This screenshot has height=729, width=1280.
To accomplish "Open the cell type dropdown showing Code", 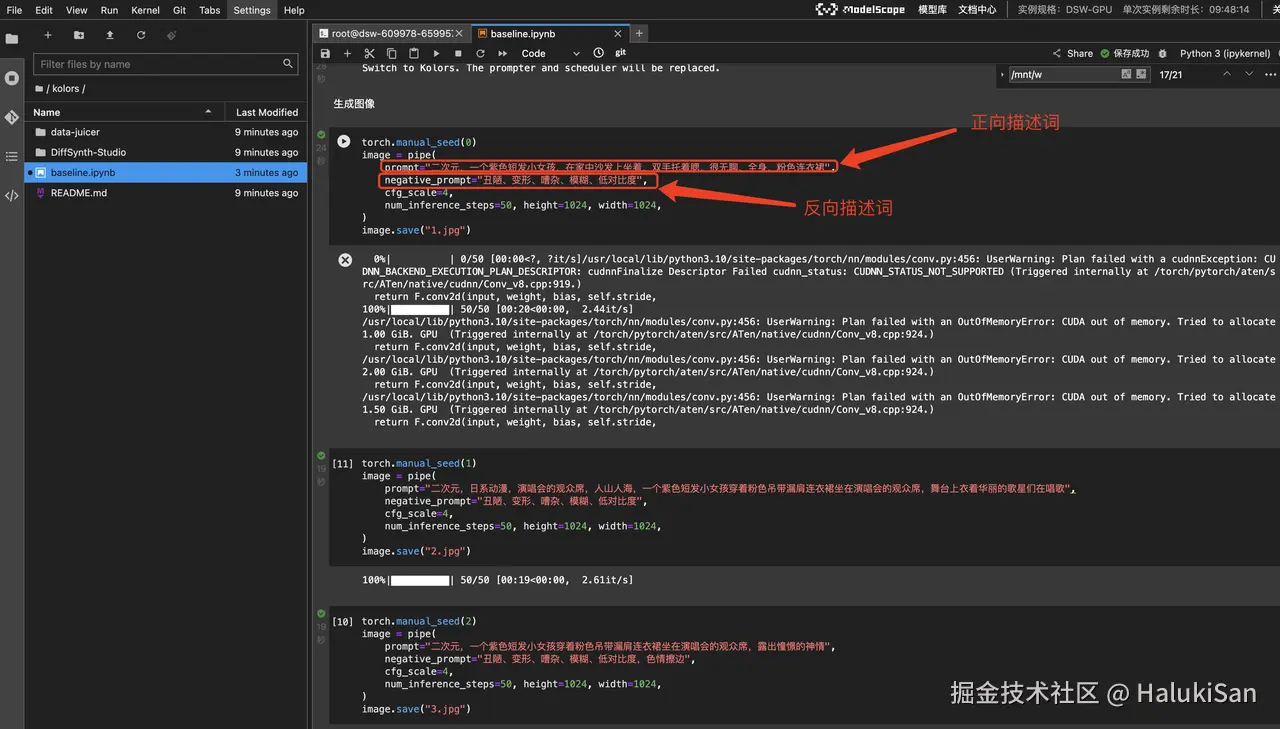I will 549,53.
